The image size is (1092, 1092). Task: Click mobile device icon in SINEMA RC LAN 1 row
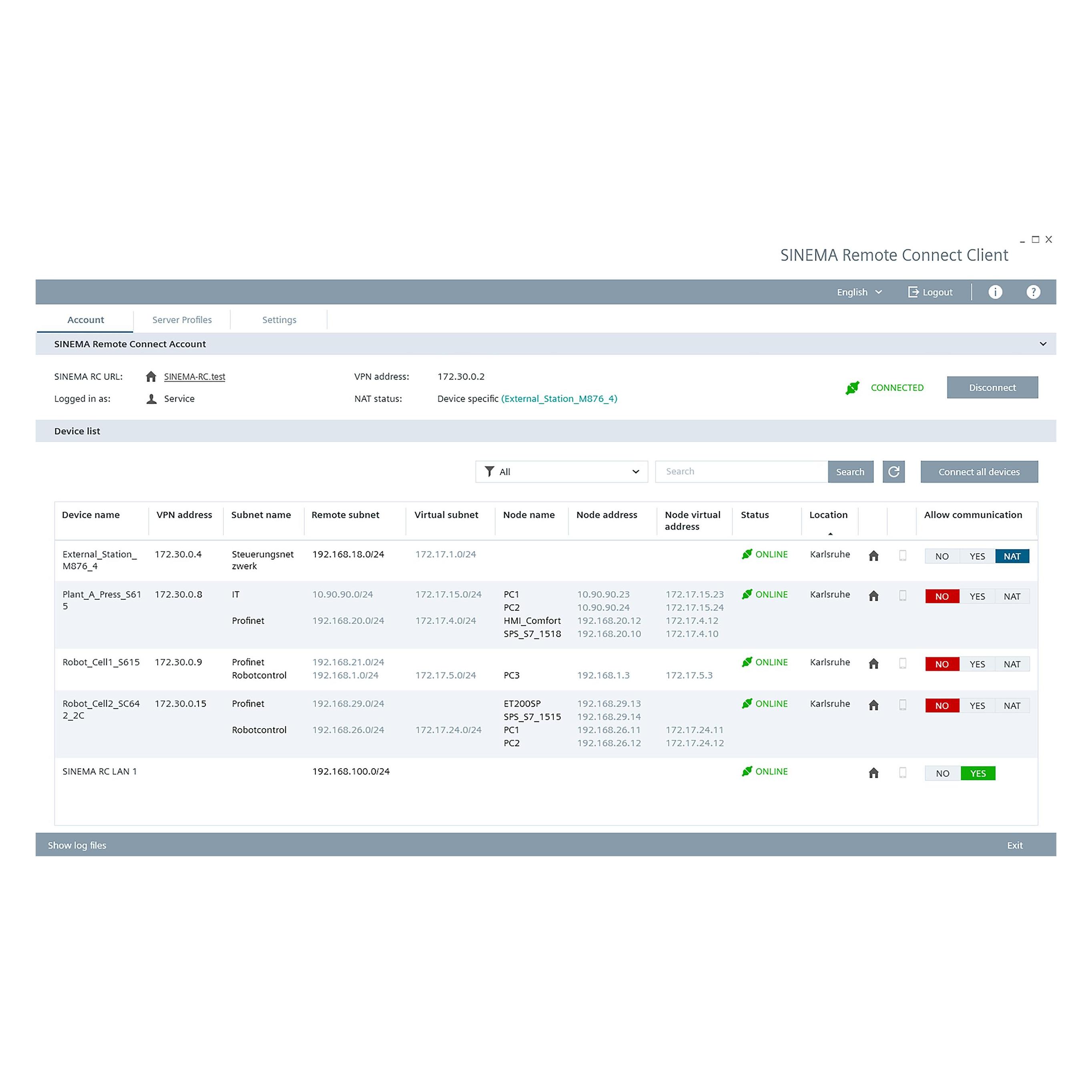903,773
